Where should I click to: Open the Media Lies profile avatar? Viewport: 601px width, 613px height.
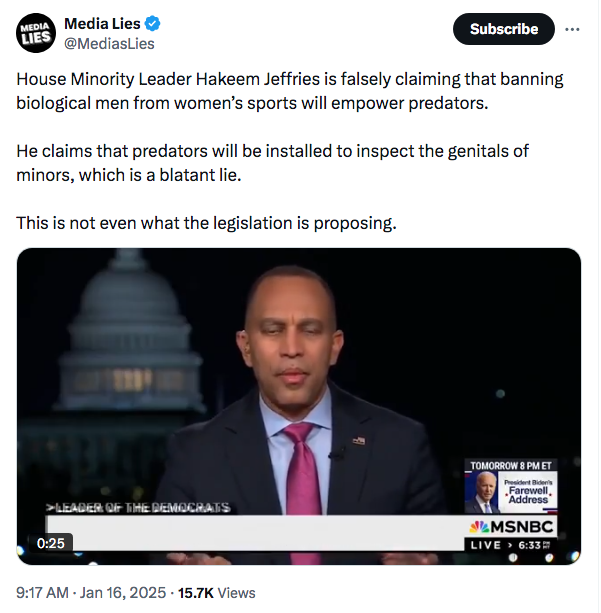pos(36,33)
